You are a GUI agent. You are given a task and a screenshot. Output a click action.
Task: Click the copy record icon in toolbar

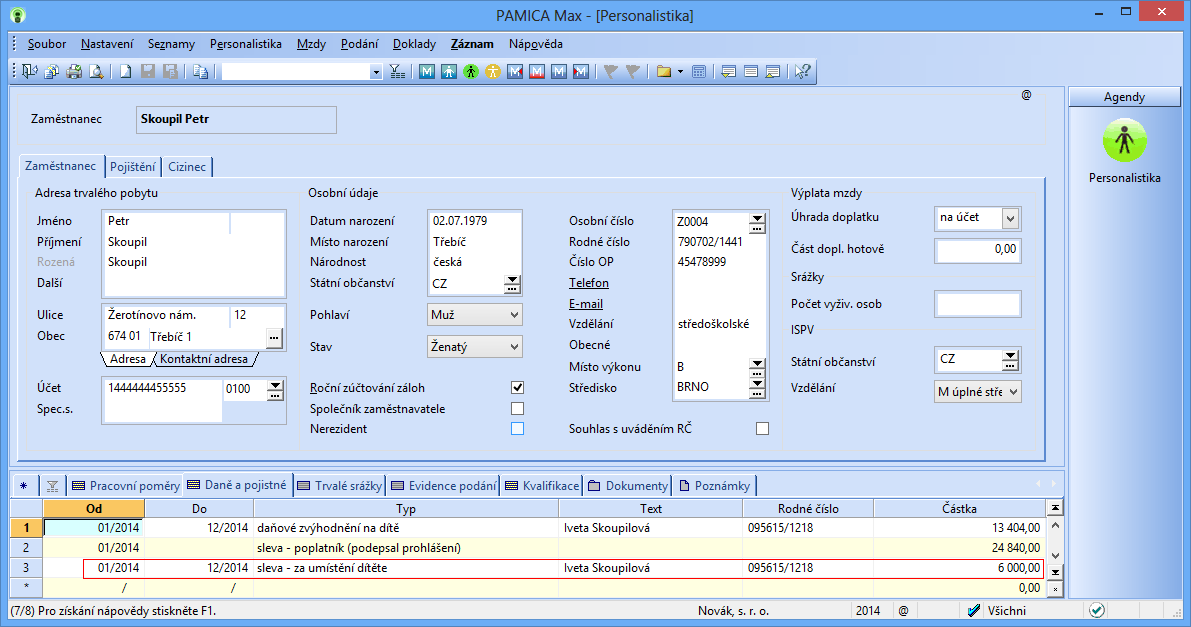coord(200,71)
